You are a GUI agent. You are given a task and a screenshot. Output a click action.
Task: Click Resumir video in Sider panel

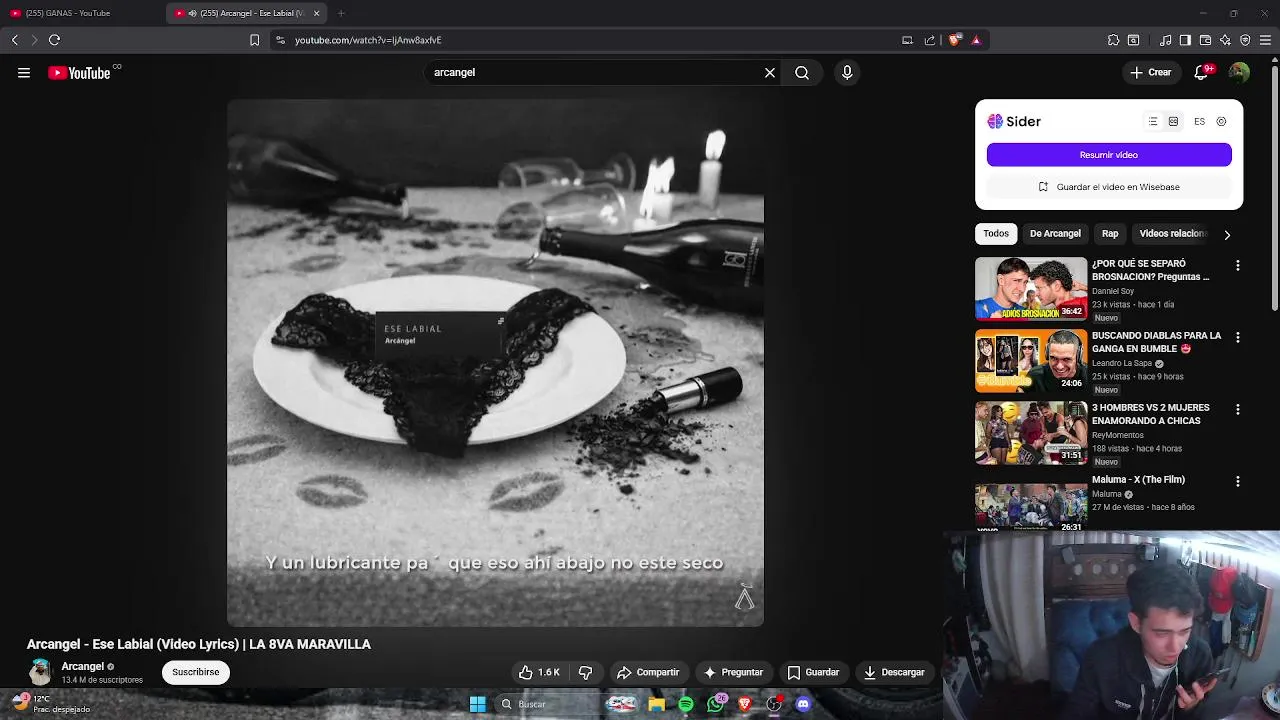pyautogui.click(x=1109, y=155)
